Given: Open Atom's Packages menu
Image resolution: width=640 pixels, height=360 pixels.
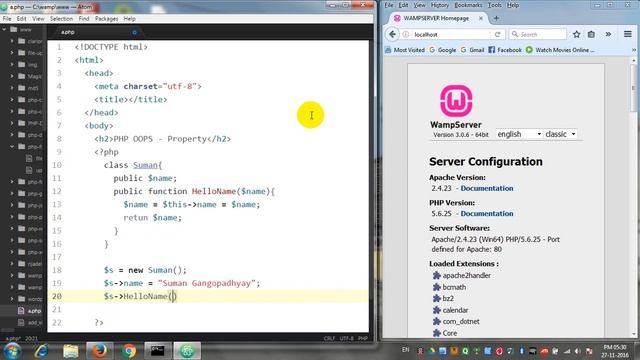Looking at the screenshot, I should (x=106, y=19).
